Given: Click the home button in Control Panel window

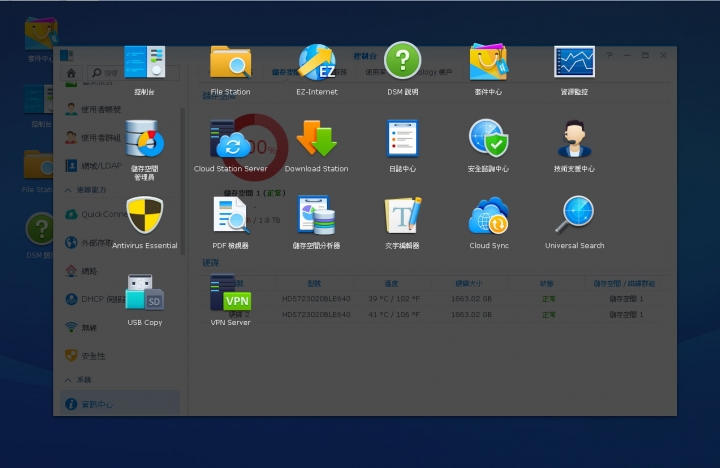Looking at the screenshot, I should (x=71, y=73).
